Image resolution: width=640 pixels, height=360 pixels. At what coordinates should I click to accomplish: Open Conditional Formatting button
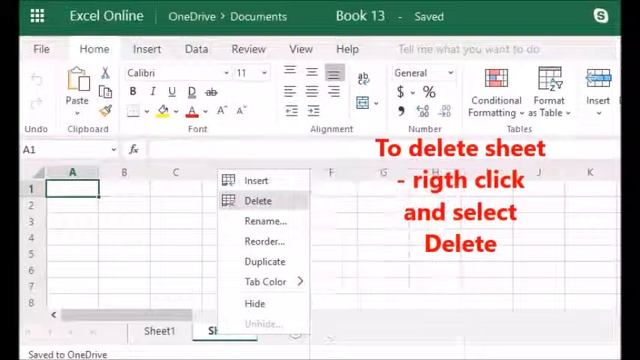pos(496,93)
